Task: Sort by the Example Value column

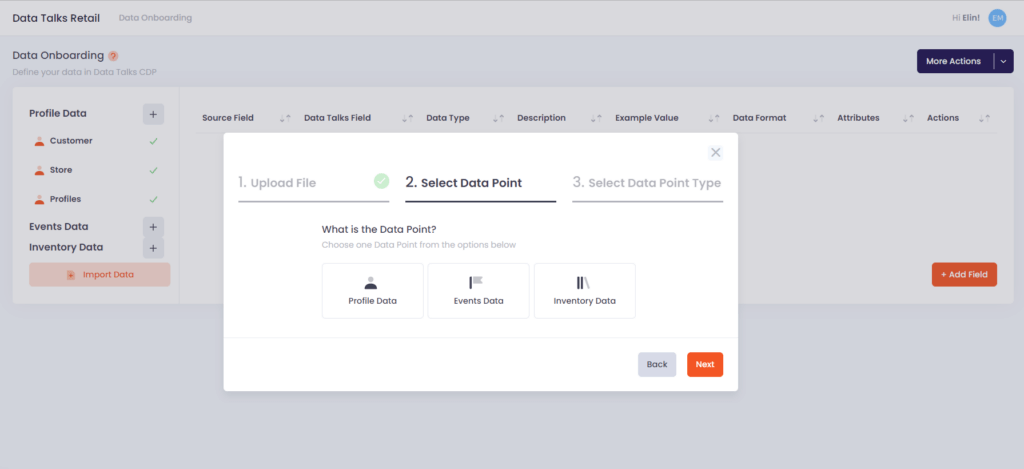Action: [x=714, y=118]
